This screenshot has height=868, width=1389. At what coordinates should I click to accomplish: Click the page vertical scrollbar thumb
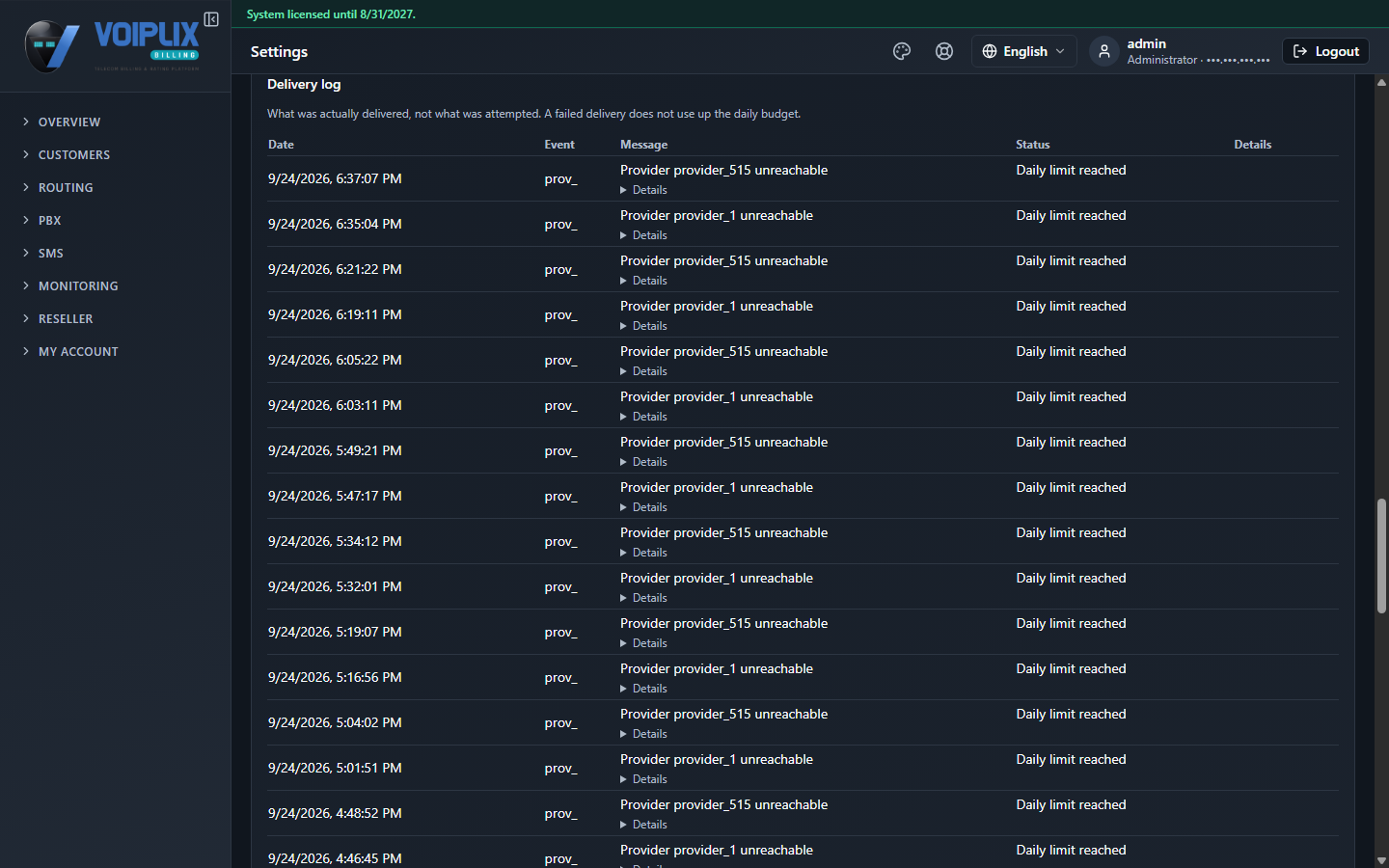tap(1381, 556)
